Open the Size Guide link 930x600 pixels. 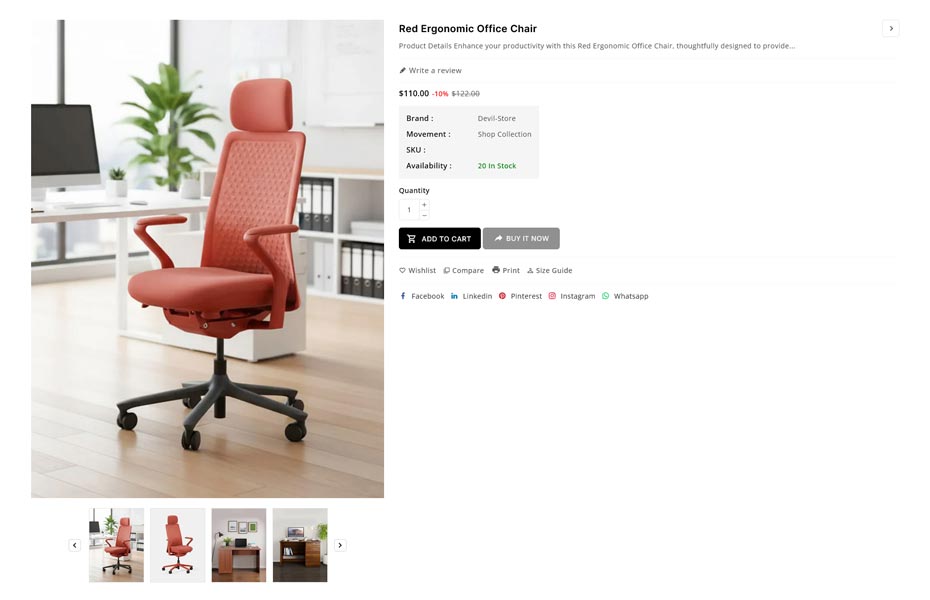(550, 270)
